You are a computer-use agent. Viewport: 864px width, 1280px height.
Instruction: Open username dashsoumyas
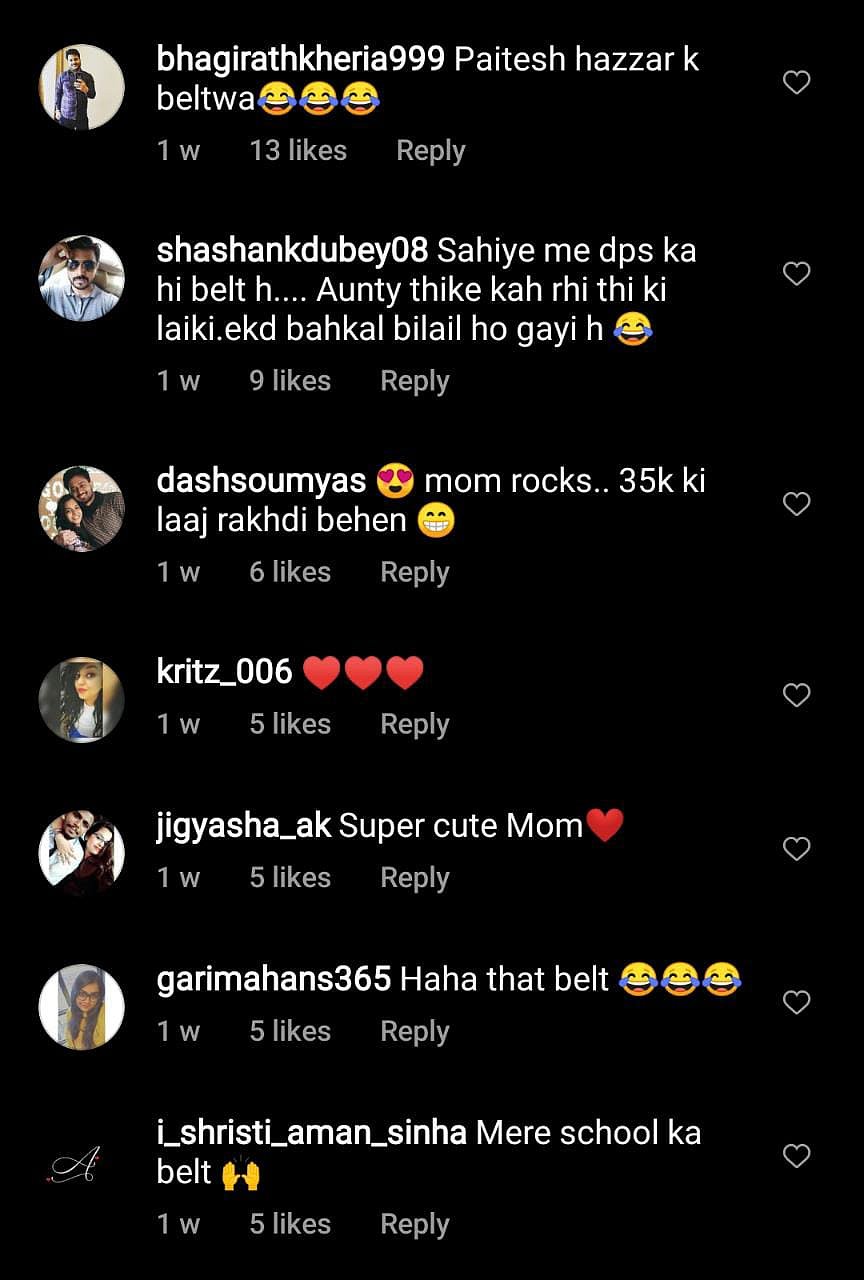261,481
